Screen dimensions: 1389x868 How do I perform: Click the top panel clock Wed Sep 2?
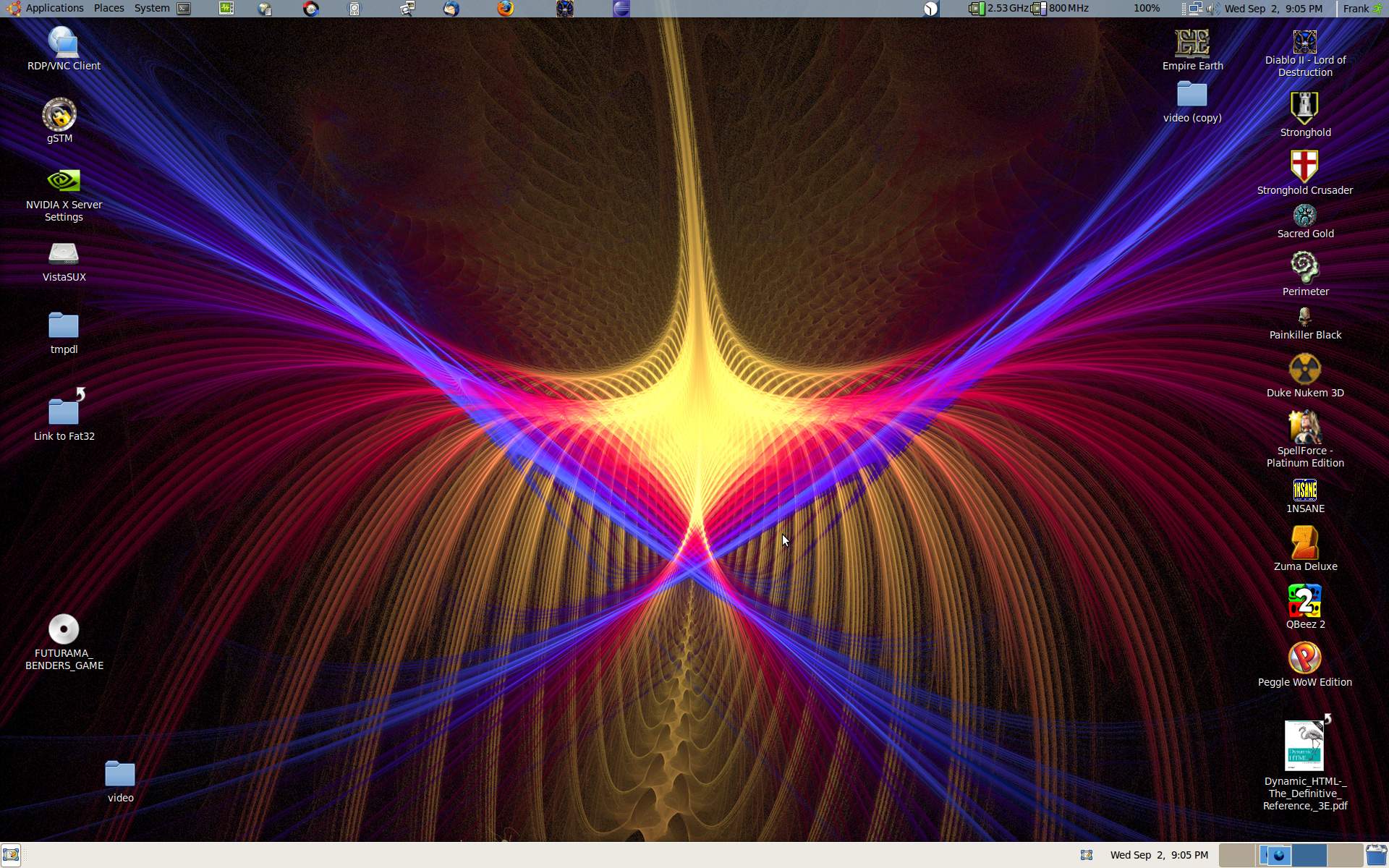pyautogui.click(x=1273, y=9)
